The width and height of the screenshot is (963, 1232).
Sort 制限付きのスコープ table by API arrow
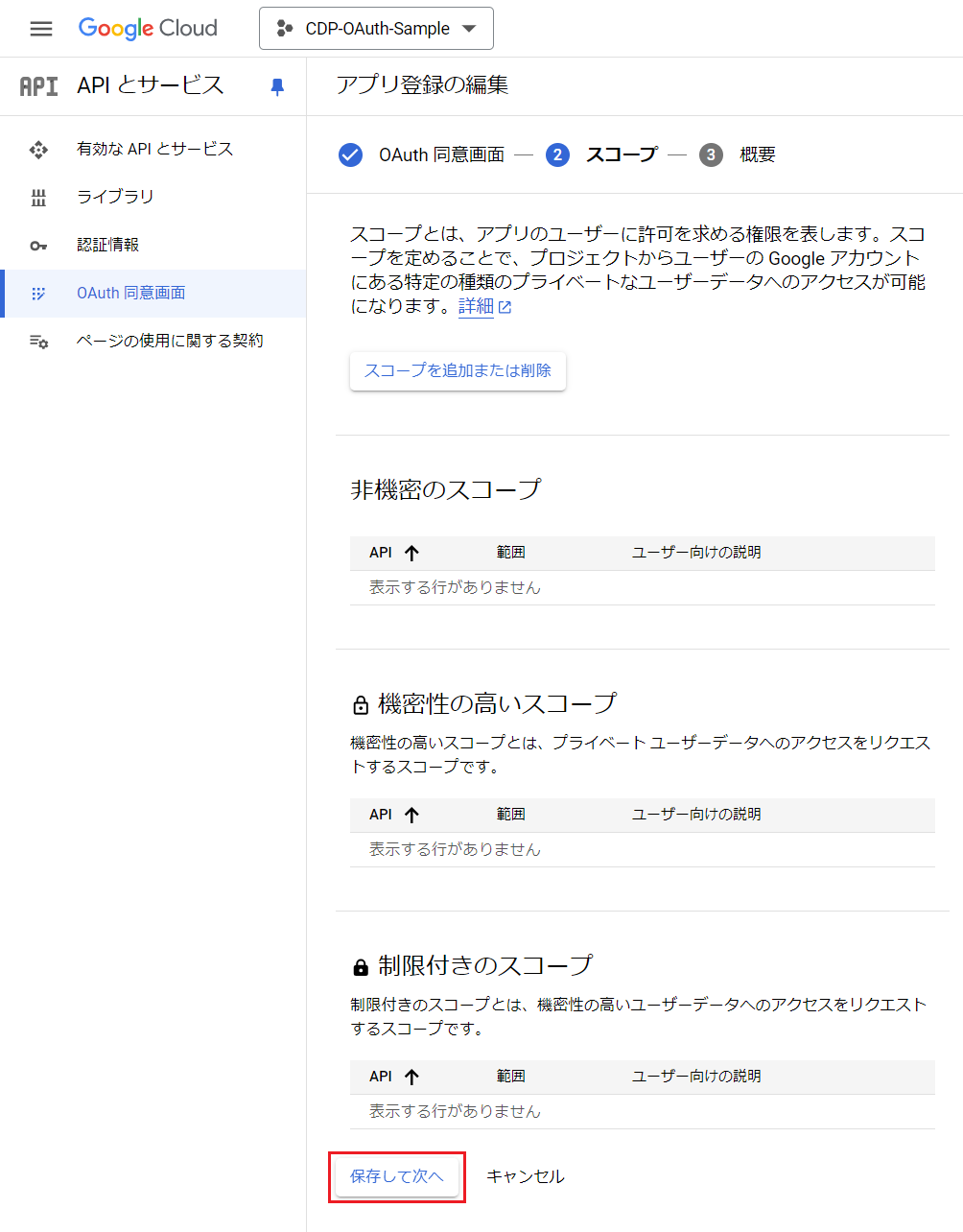(x=411, y=1077)
